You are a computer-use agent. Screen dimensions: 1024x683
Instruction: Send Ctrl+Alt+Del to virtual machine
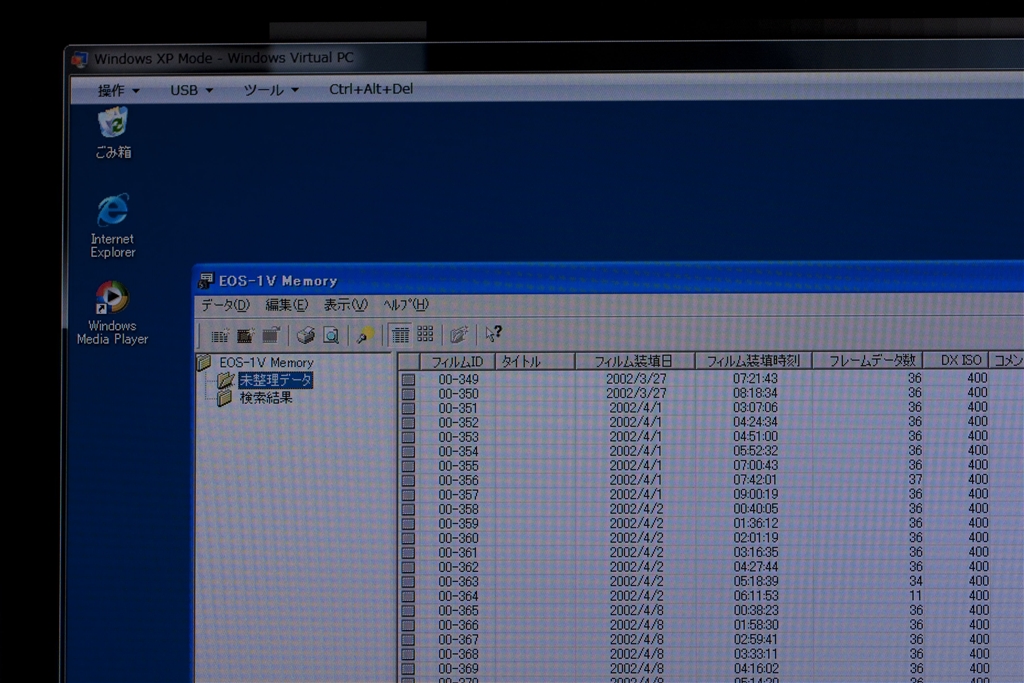(371, 89)
